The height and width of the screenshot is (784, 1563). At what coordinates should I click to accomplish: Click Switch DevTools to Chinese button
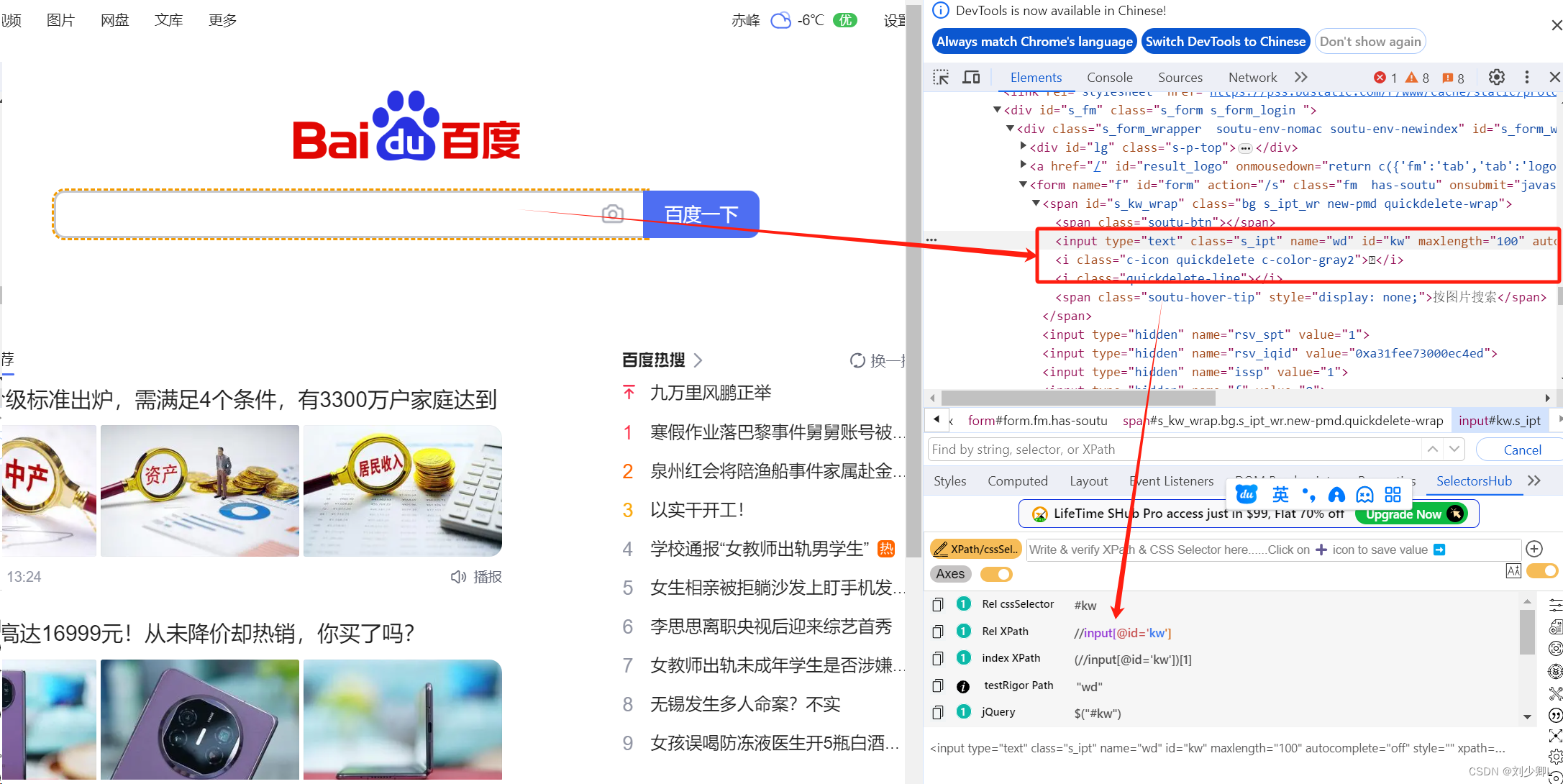tap(1225, 41)
